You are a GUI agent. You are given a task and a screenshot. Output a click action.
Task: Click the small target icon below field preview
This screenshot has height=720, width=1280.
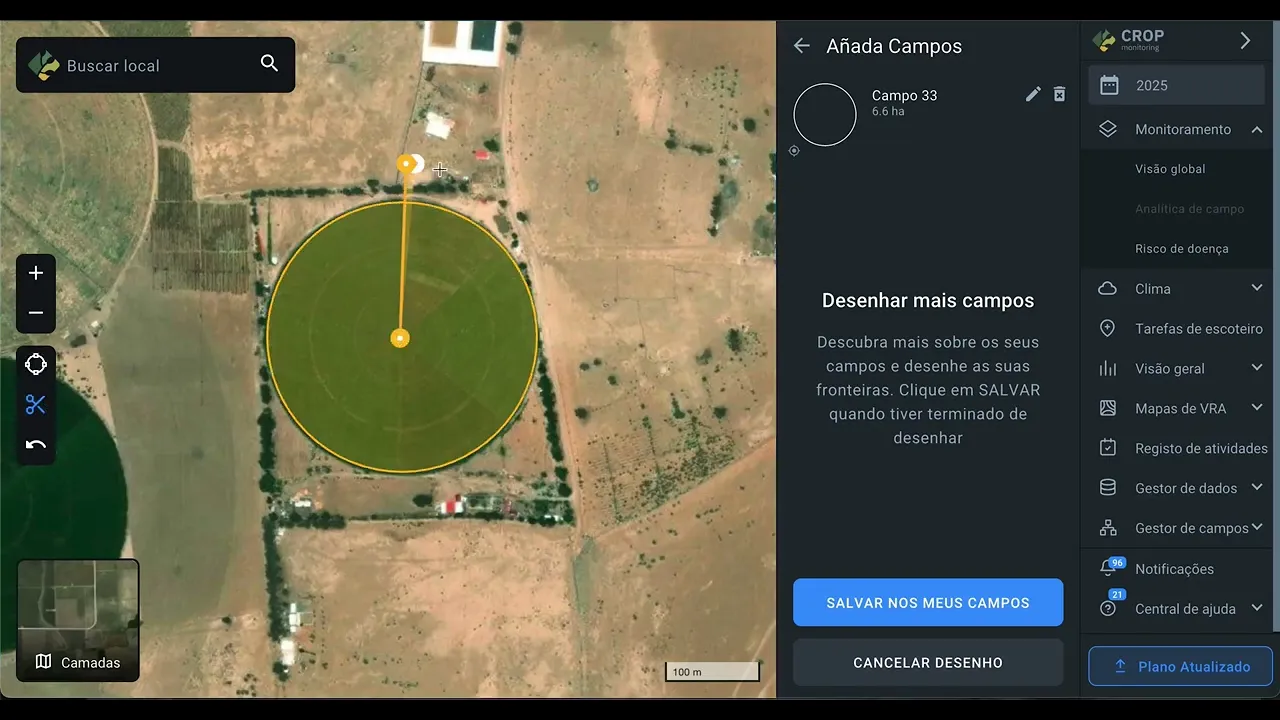794,151
